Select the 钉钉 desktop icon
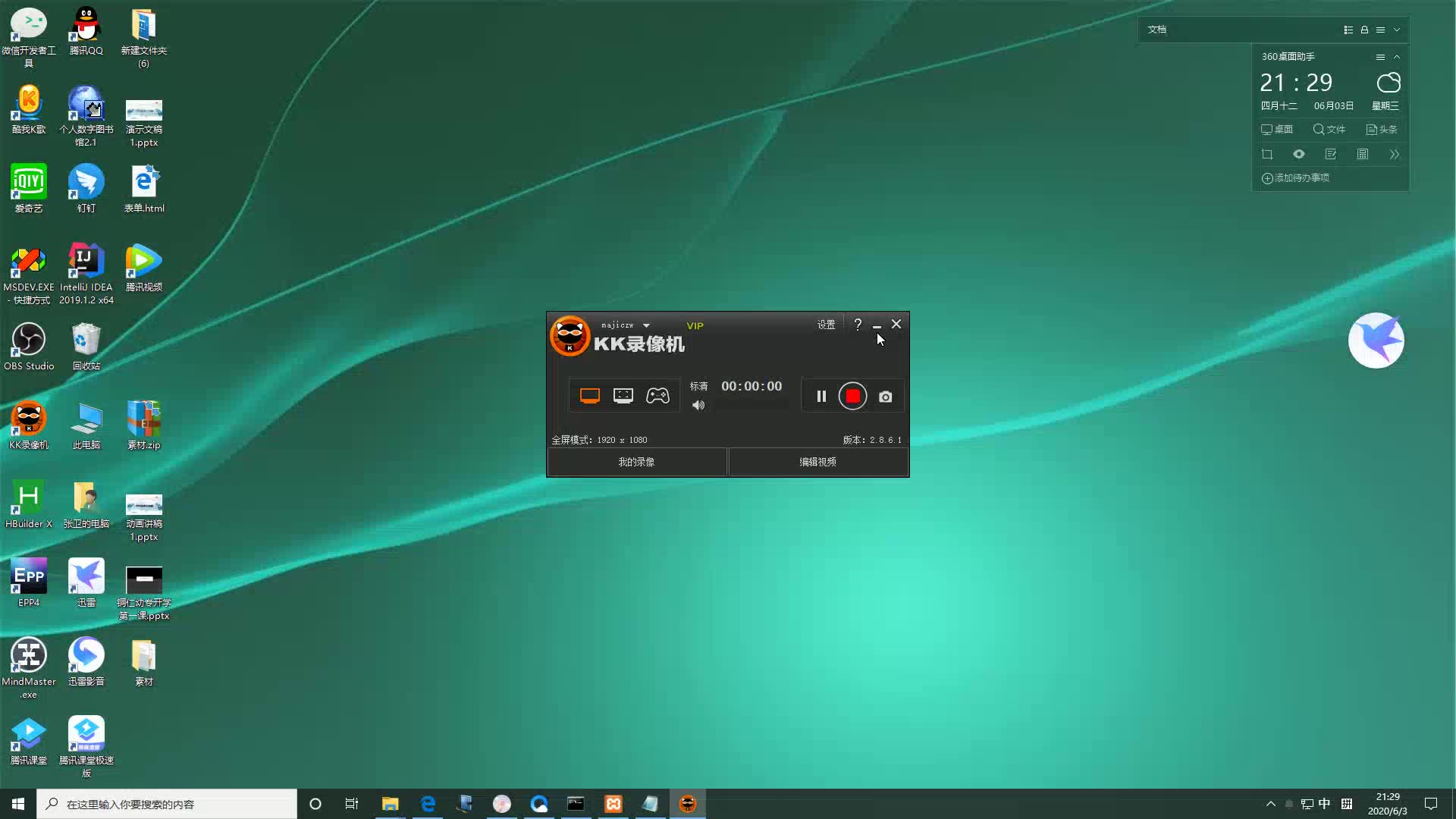The image size is (1456, 819). (x=86, y=189)
